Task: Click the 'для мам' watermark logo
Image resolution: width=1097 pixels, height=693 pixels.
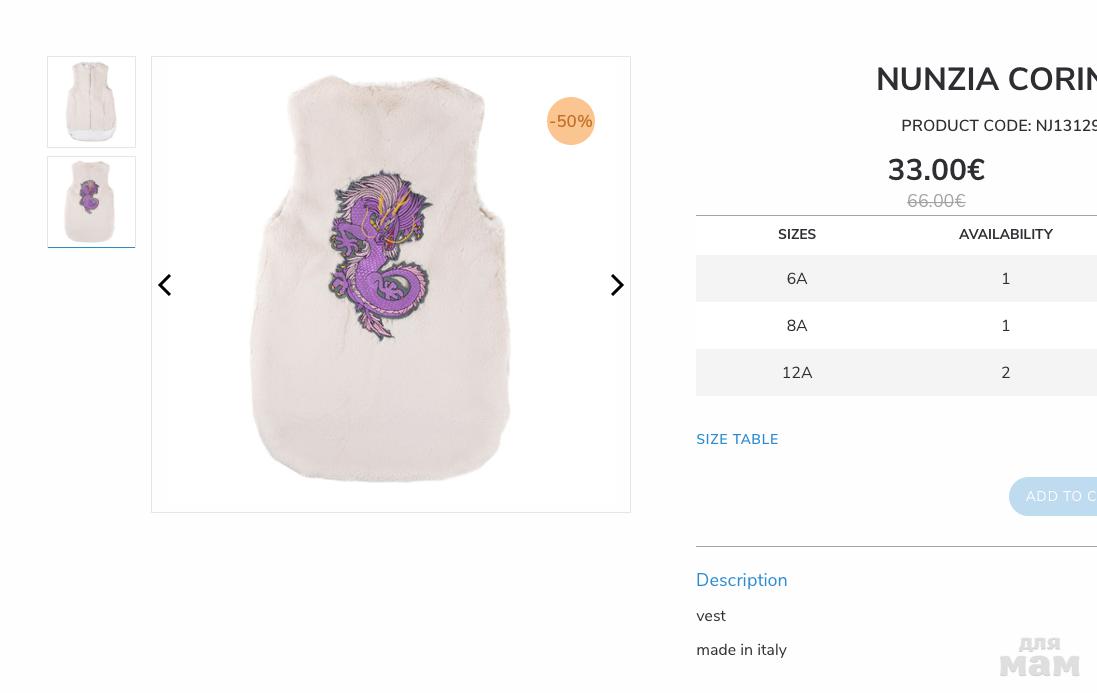Action: click(1039, 656)
